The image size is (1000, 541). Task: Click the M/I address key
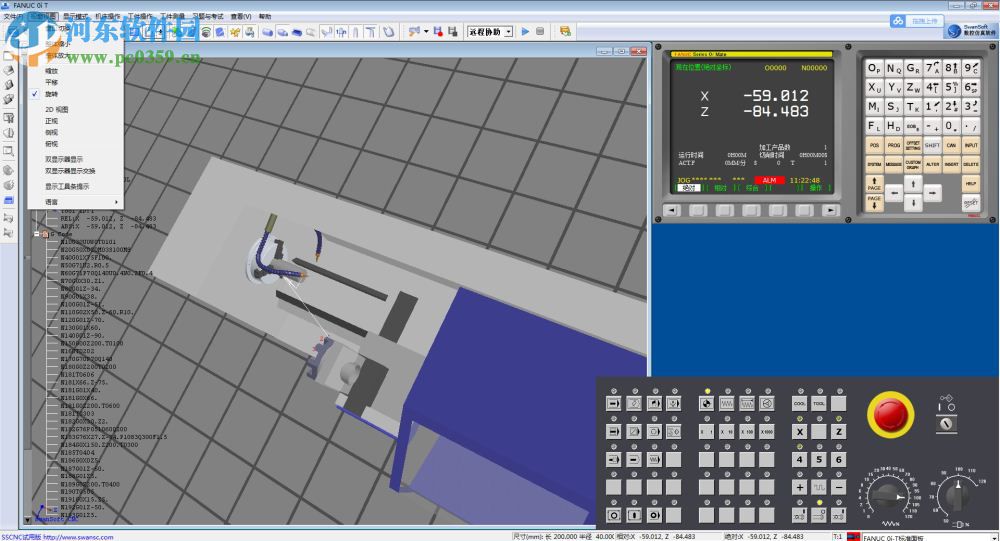[874, 107]
